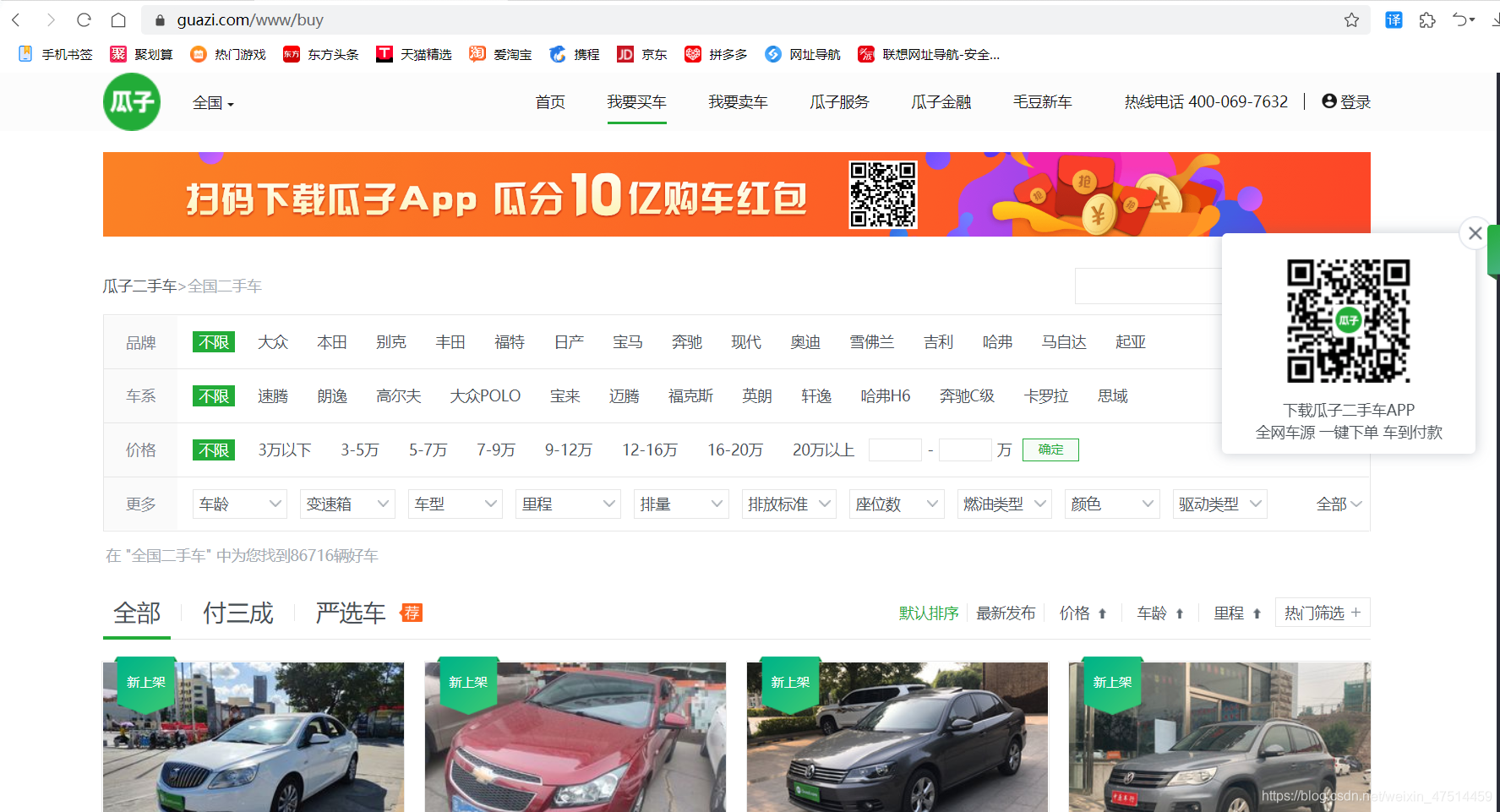Viewport: 1500px width, 812px height.
Task: Click 瓜子二手车 breadcrumb link
Action: tap(139, 286)
